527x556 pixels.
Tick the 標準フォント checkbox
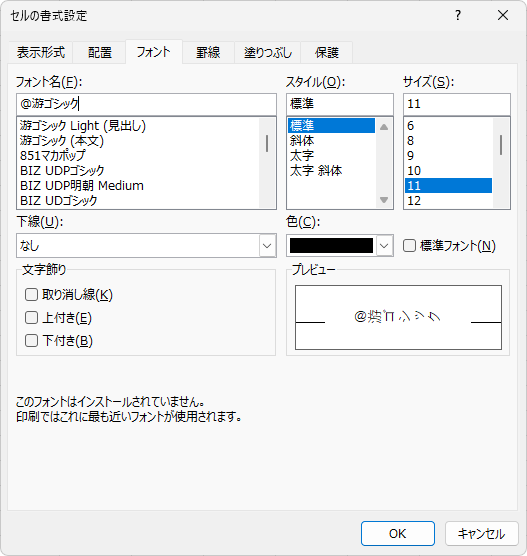[409, 245]
